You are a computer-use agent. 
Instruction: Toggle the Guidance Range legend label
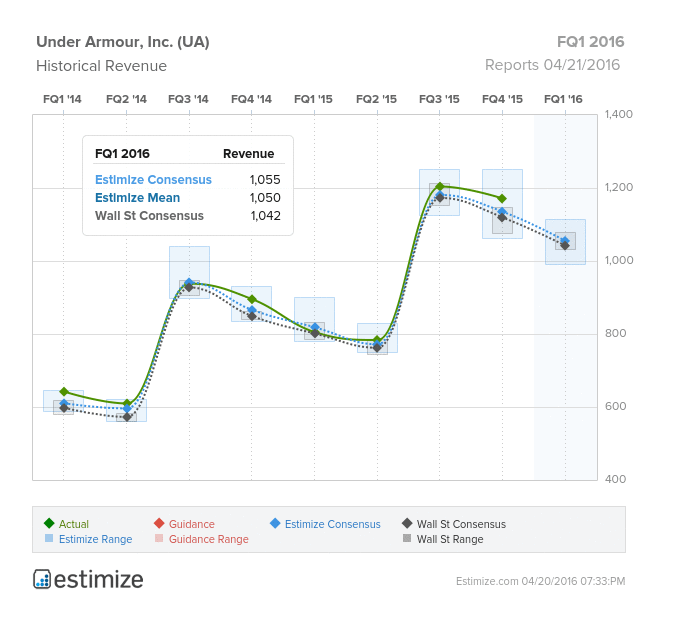click(x=209, y=539)
